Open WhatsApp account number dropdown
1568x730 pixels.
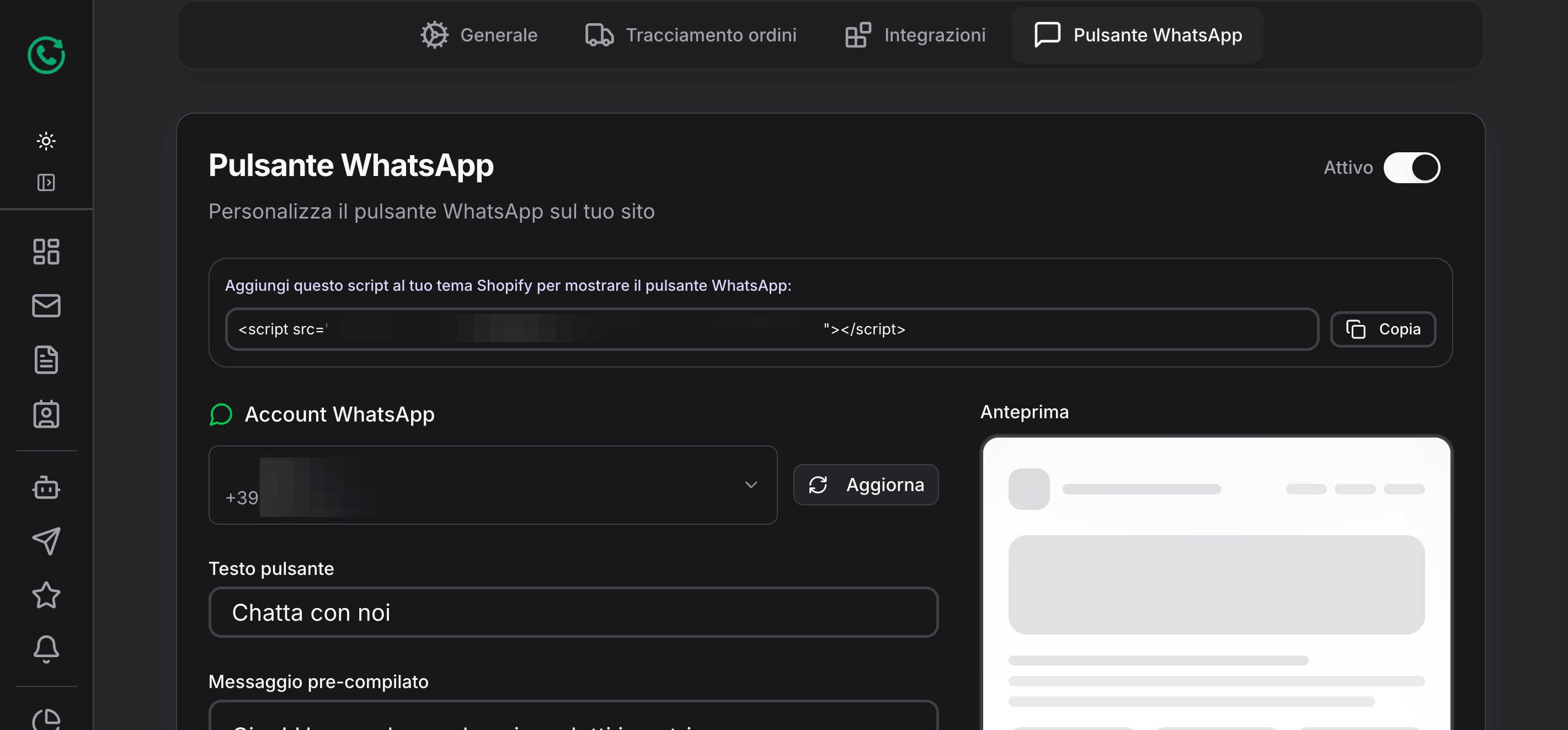pos(493,485)
